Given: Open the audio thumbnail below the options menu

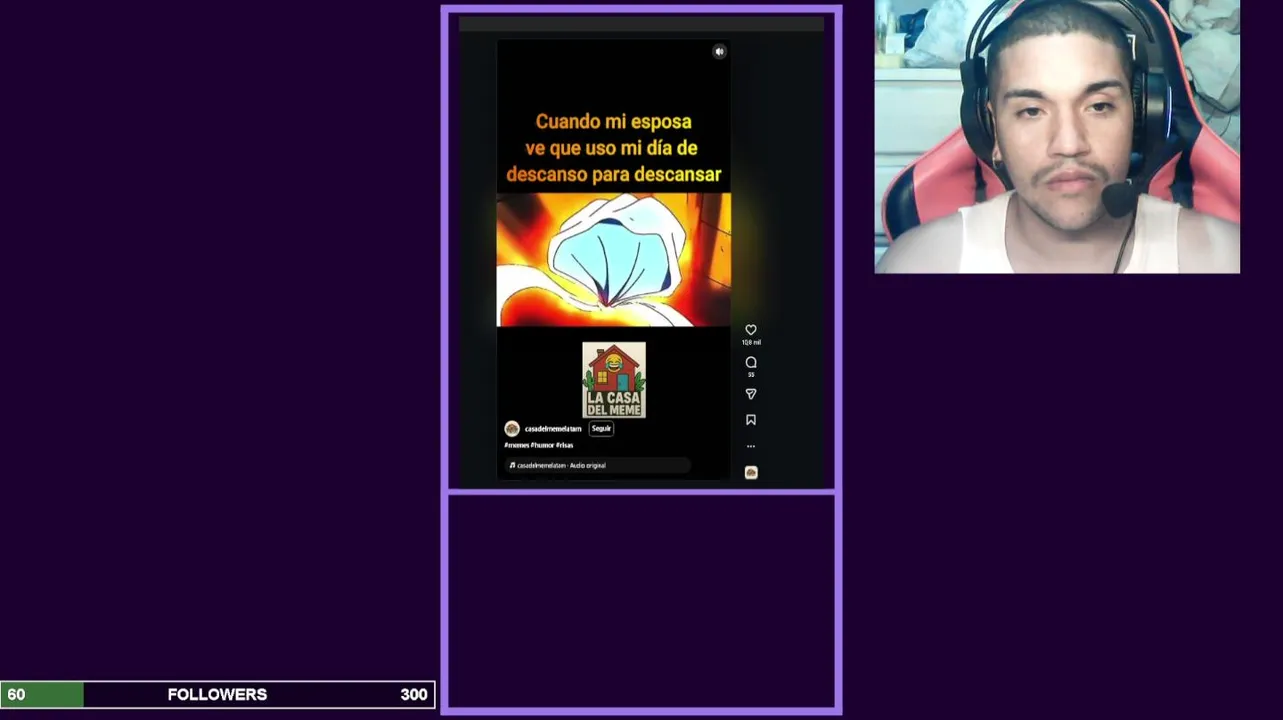Looking at the screenshot, I should tap(751, 472).
